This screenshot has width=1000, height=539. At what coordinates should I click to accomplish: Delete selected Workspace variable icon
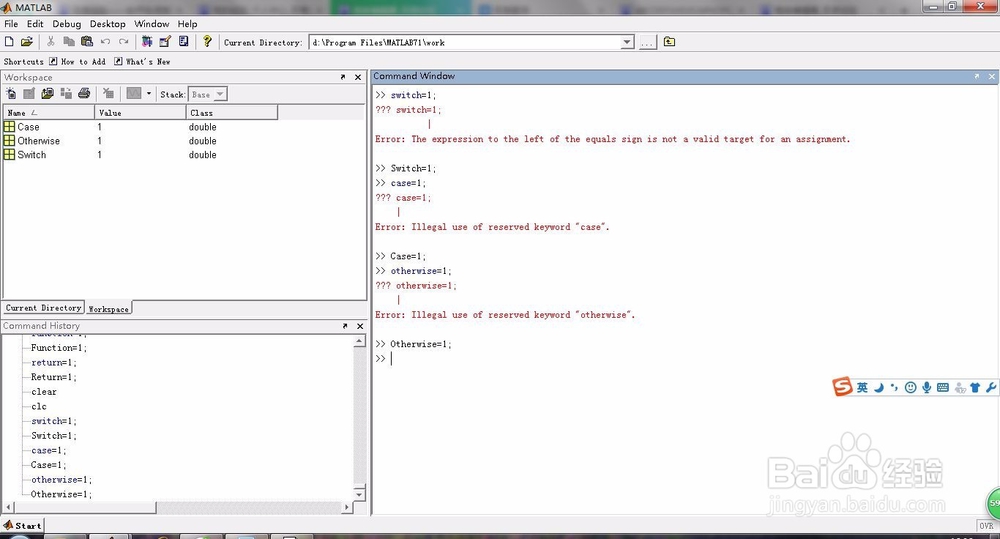click(108, 94)
